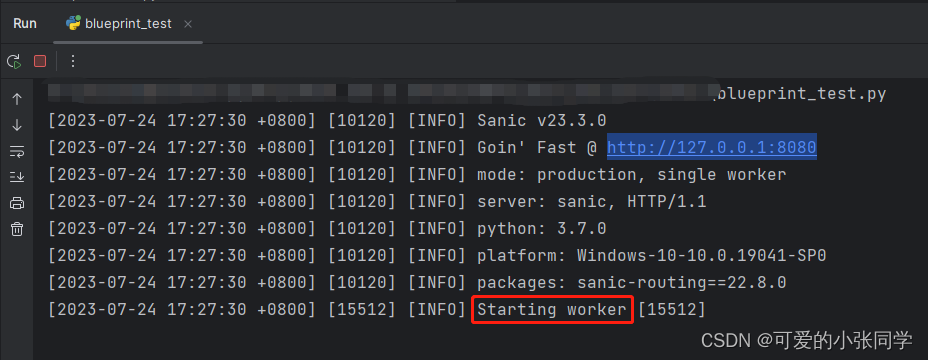928x360 pixels.
Task: Click the mode: production, single worker line
Action: click(x=417, y=175)
